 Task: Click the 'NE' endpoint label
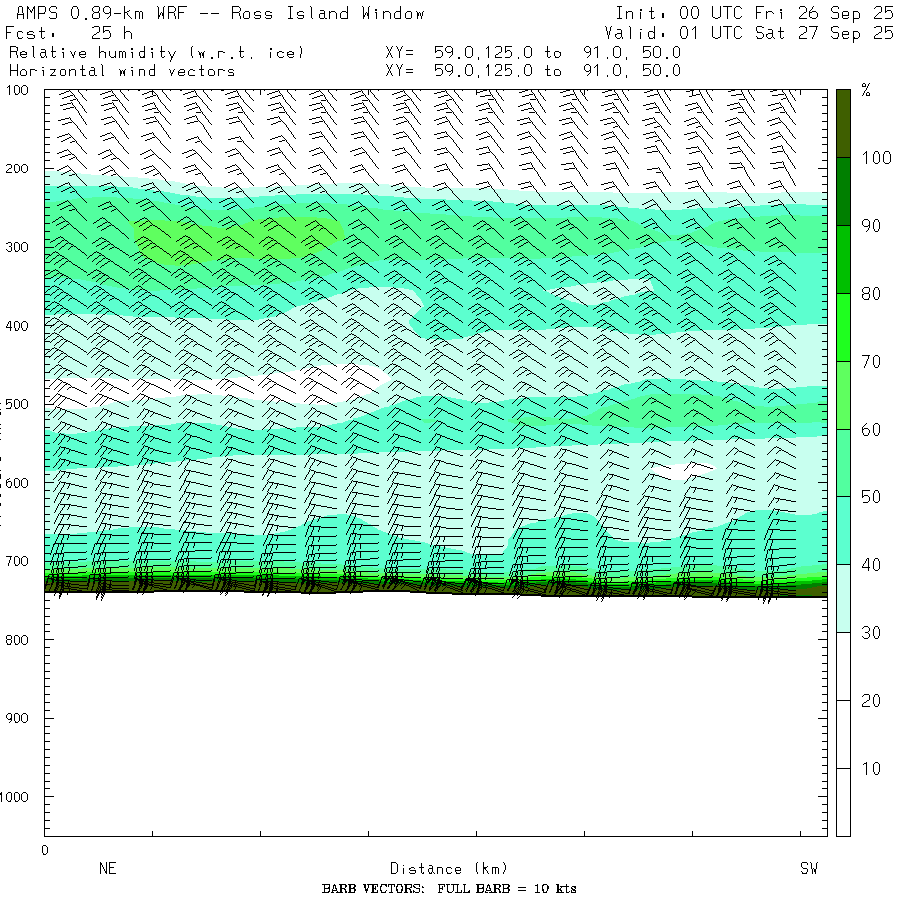pyautogui.click(x=107, y=868)
